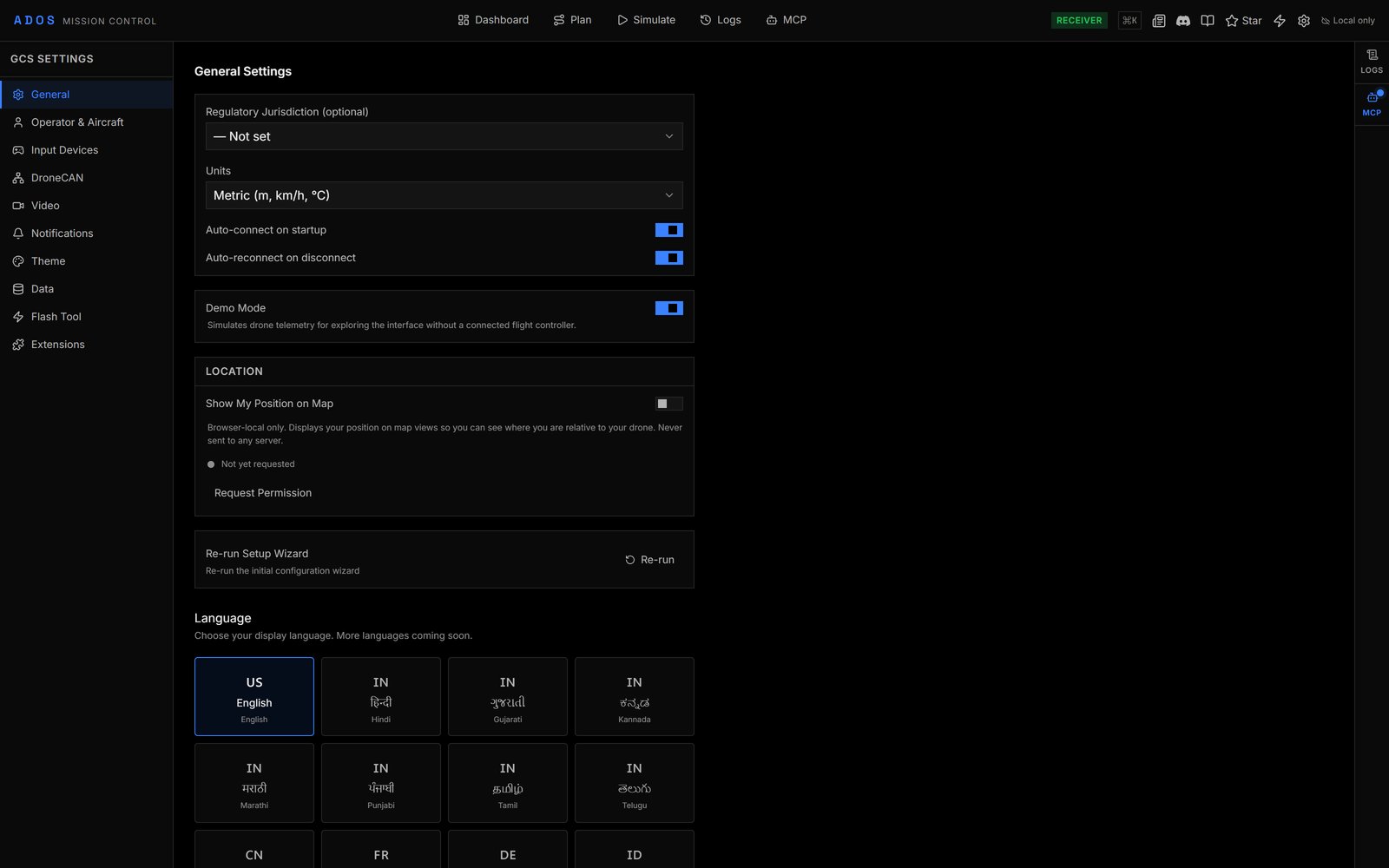Open the MCP tab in top navigation
Screen dimensions: 1389x868
[x=786, y=20]
